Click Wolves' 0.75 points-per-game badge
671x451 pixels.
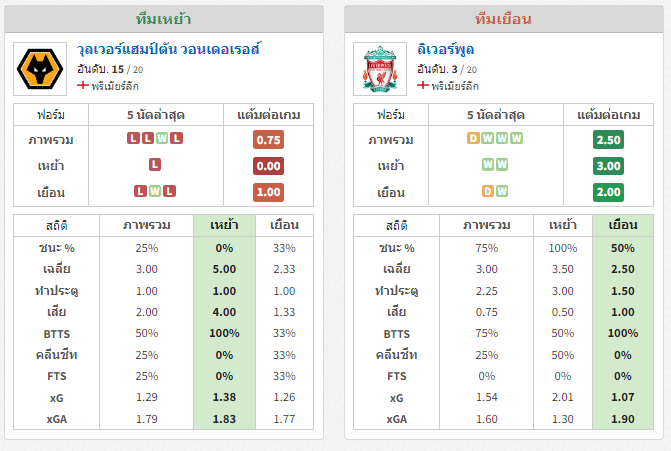click(x=268, y=140)
